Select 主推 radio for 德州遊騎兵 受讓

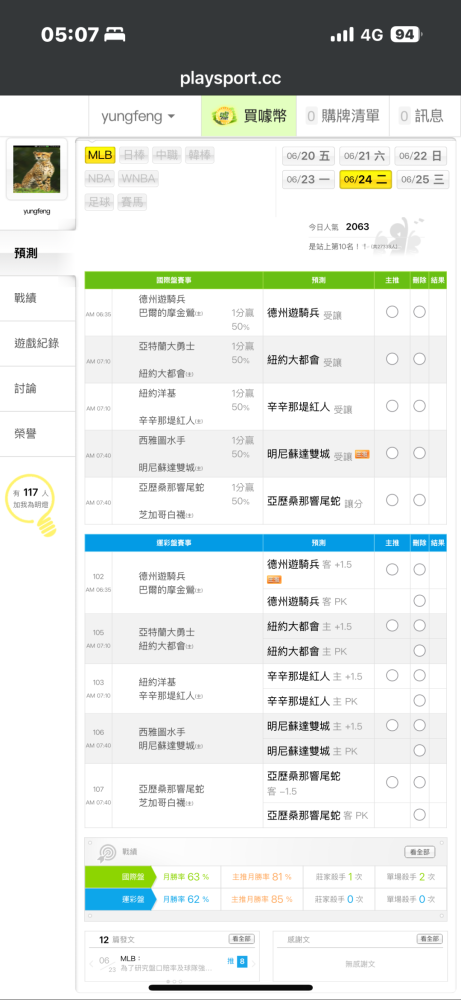[x=392, y=311]
